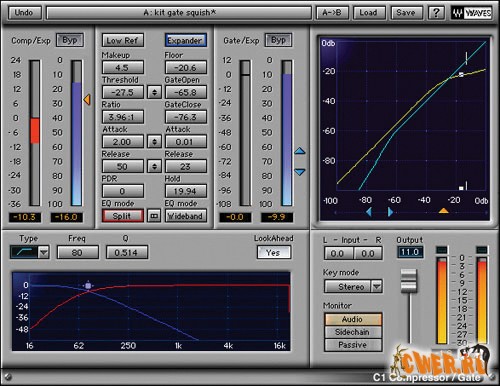Select the filter node on the EQ graph
This screenshot has width=500, height=386.
click(88, 286)
